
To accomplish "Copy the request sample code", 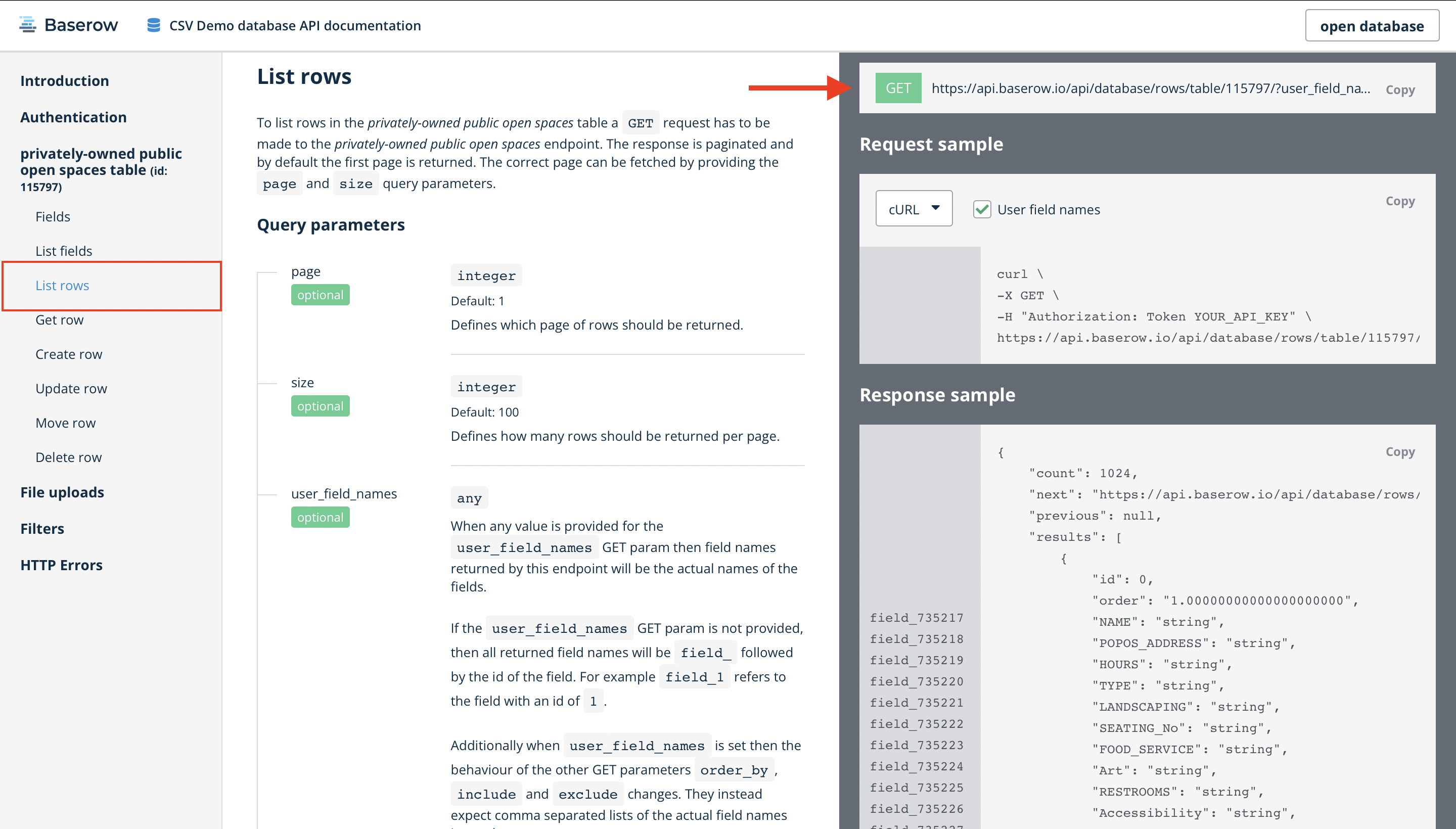I will [x=1399, y=201].
